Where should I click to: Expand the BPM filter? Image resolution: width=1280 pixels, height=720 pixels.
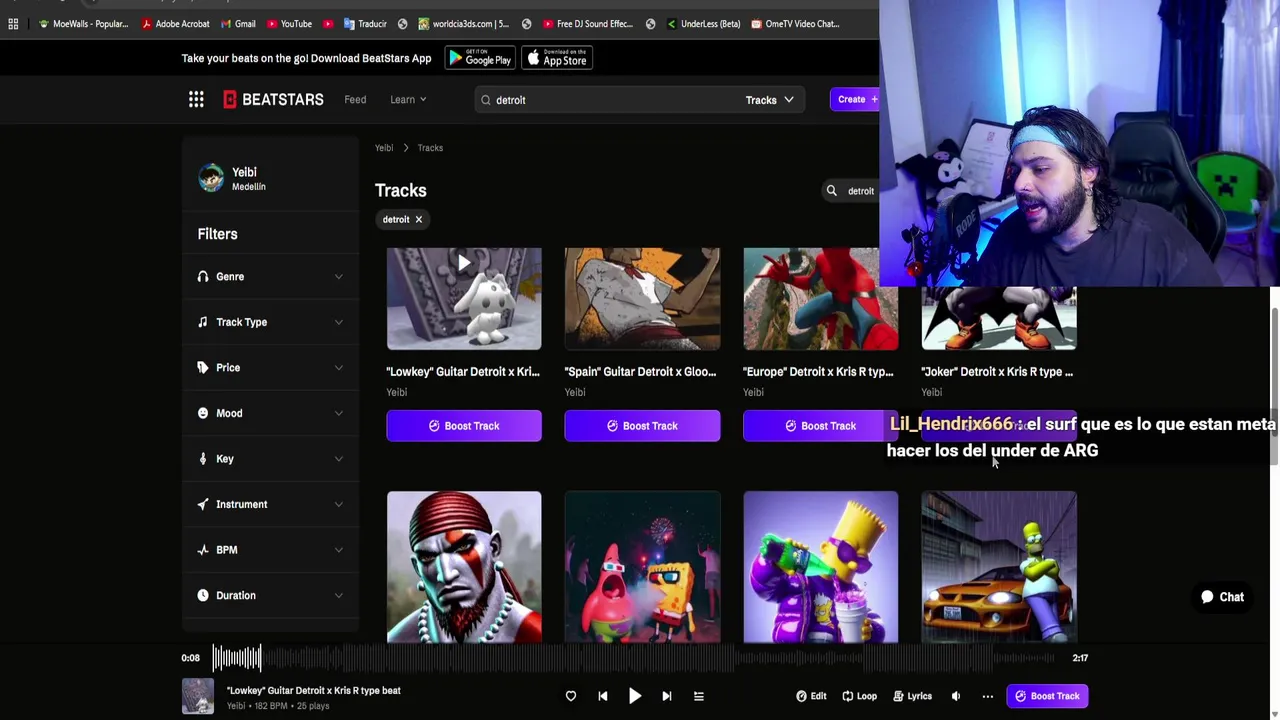[x=270, y=550]
